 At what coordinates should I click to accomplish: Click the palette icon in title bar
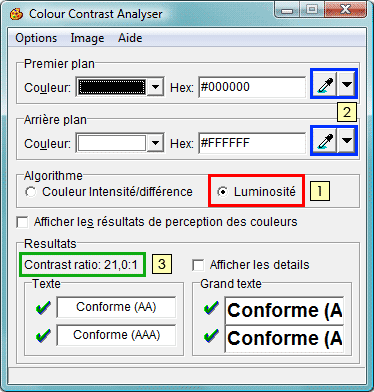[x=16, y=14]
